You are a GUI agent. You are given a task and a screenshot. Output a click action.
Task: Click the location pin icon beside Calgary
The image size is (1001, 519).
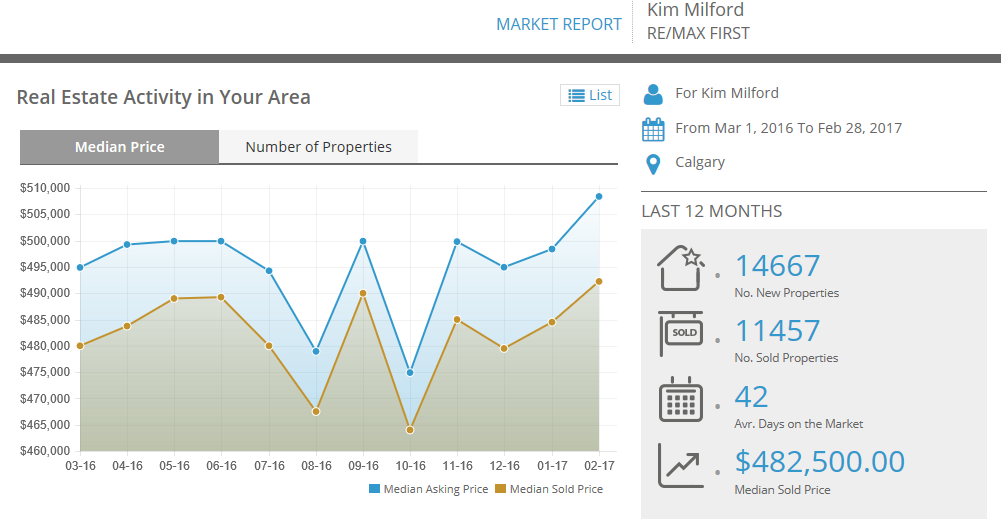pyautogui.click(x=653, y=164)
